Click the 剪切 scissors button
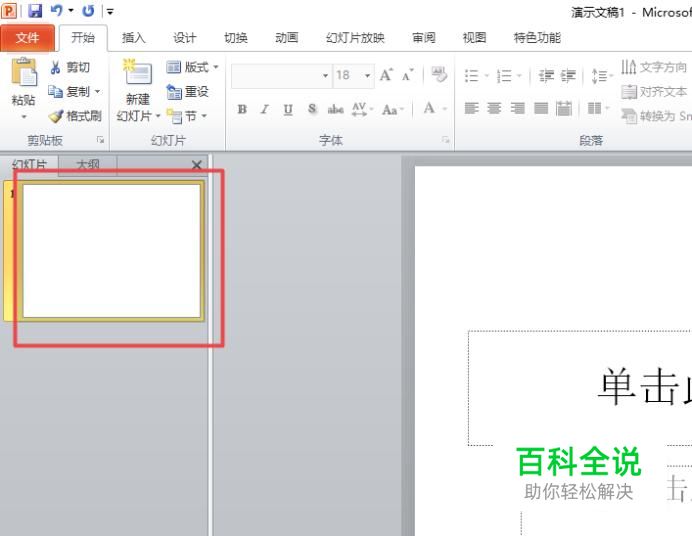The image size is (692, 536). tap(70, 67)
